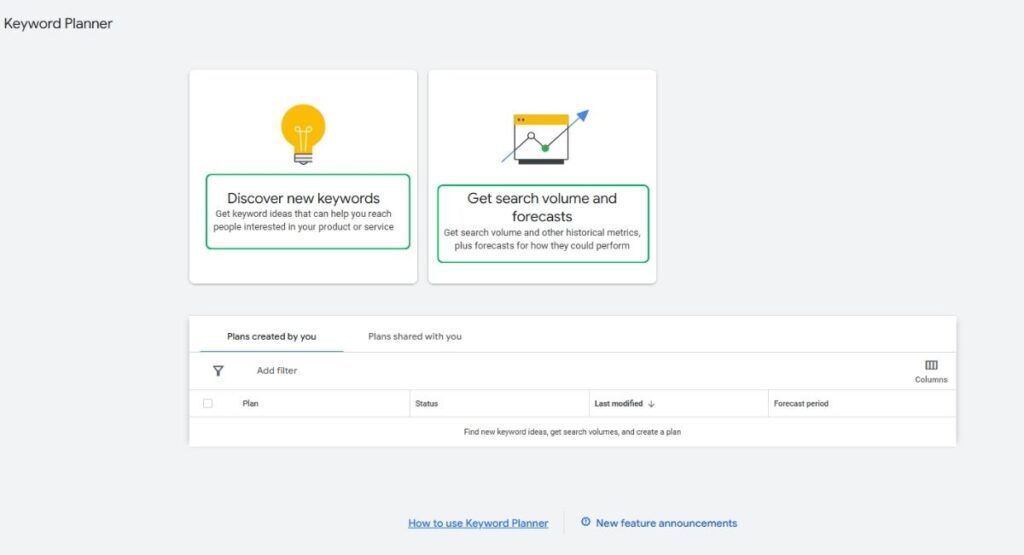Viewport: 1024px width, 555px height.
Task: Switch to Plans shared with you tab
Action: 415,336
